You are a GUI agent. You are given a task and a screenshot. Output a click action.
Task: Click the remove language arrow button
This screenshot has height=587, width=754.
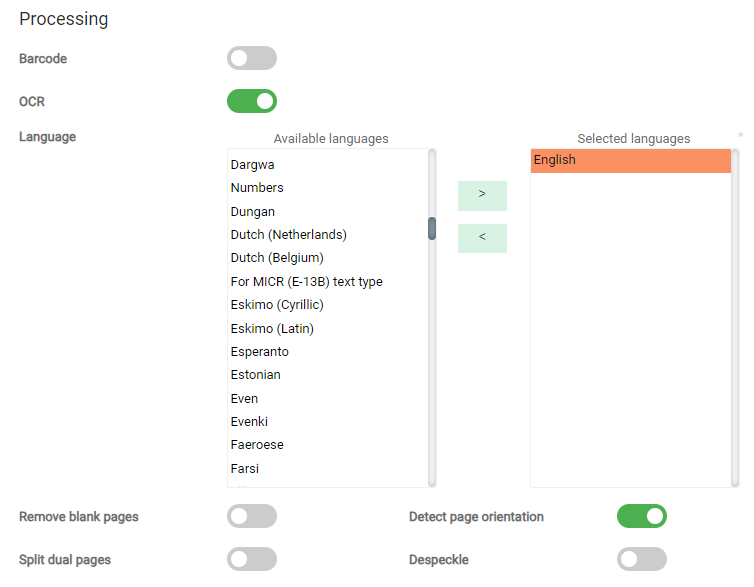(x=482, y=238)
